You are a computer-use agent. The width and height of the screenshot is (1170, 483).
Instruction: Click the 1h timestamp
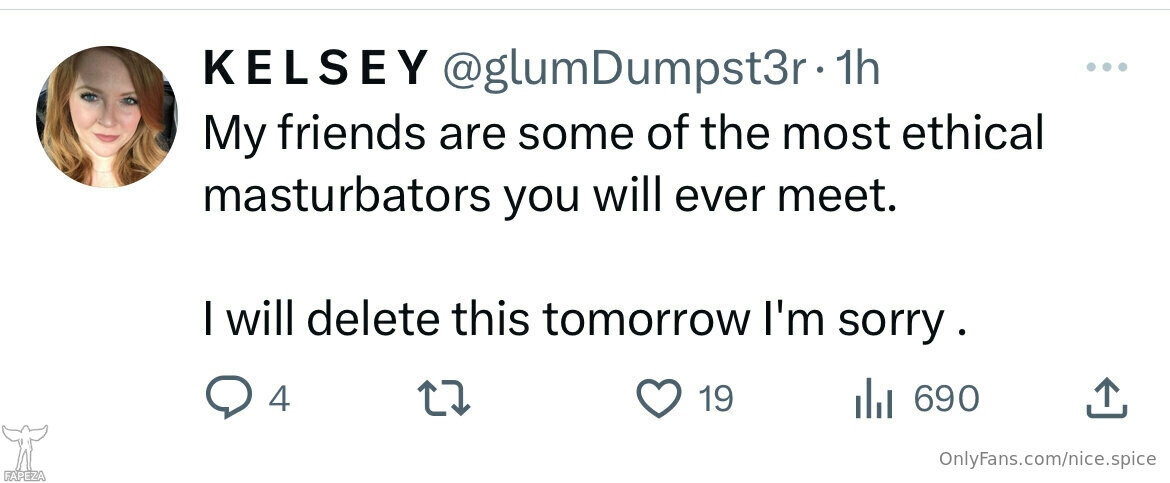tap(857, 69)
